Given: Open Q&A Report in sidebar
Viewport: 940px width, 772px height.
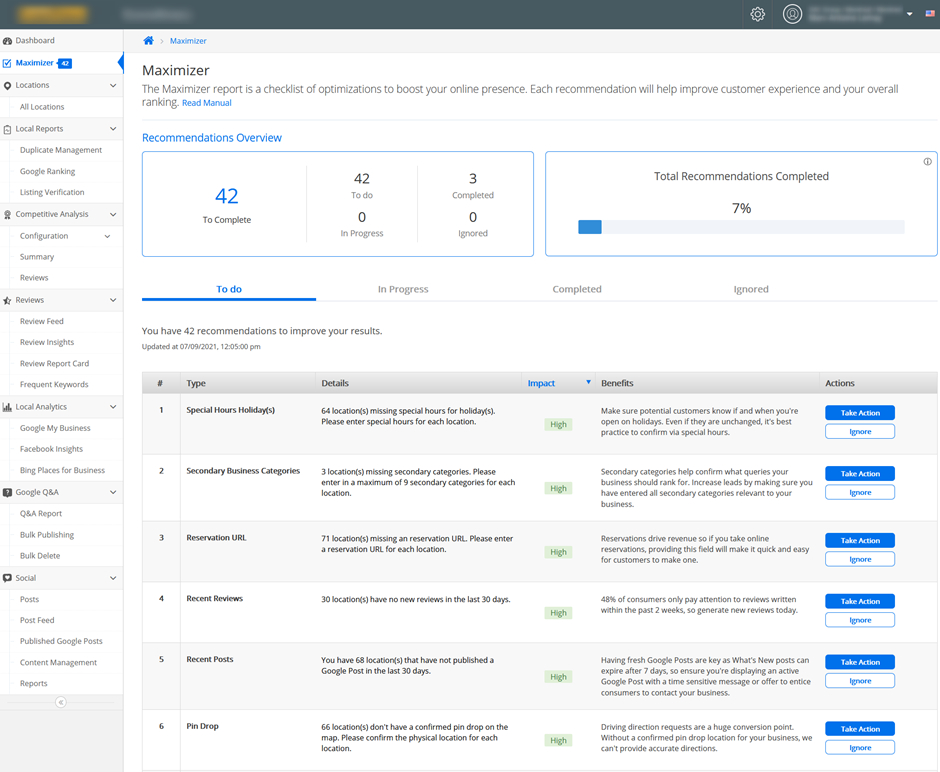Looking at the screenshot, I should click(41, 514).
